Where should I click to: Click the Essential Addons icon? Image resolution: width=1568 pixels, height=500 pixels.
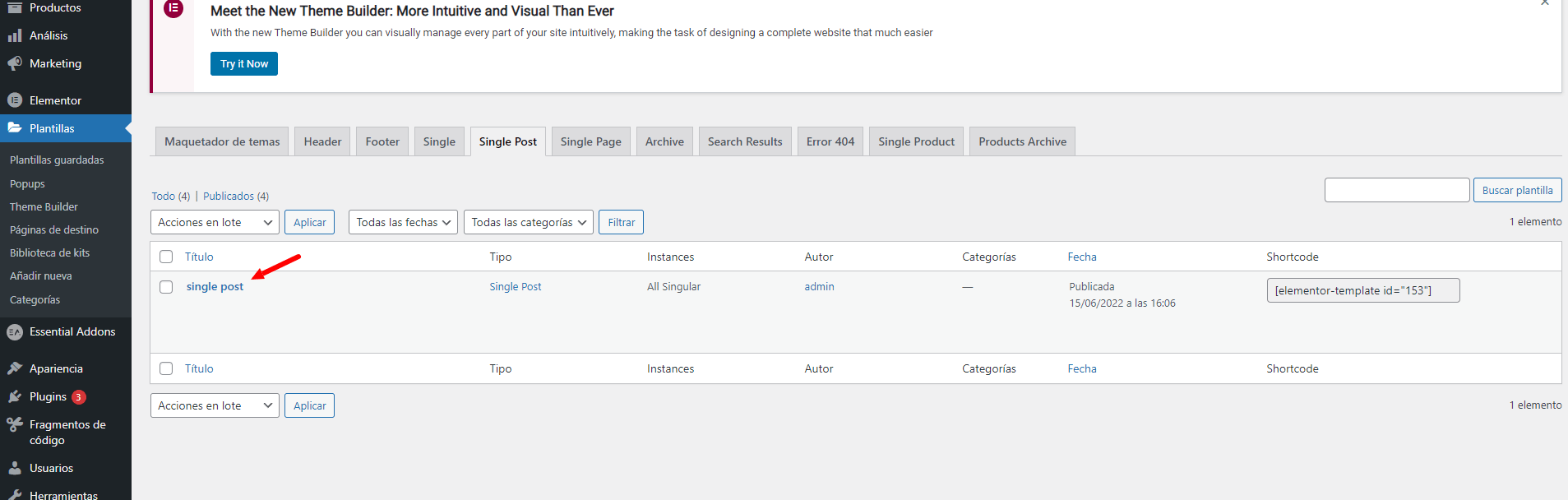point(15,331)
